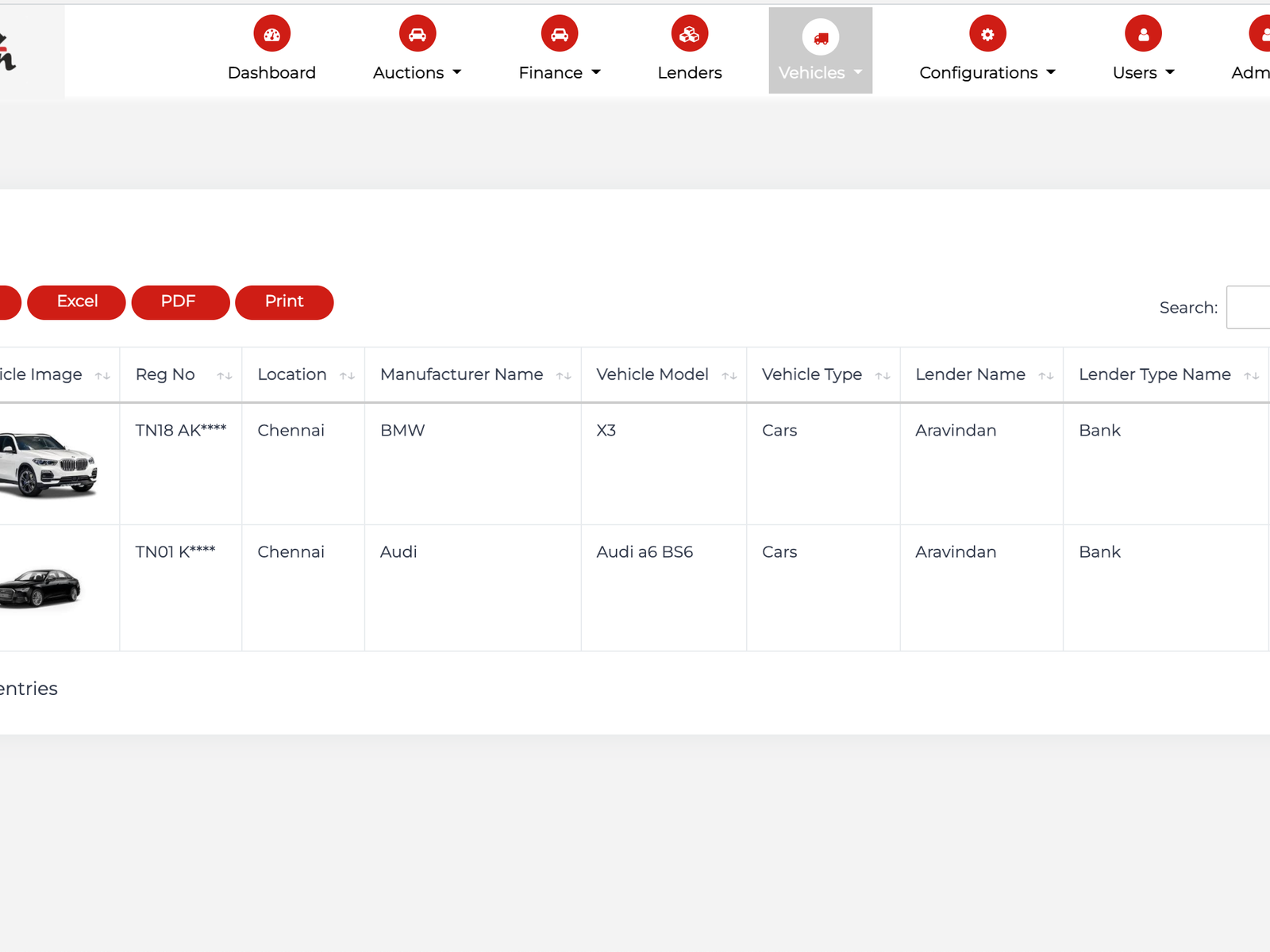Click the white BMW X3 thumbnail
Viewport: 1270px width, 952px height.
[x=49, y=465]
